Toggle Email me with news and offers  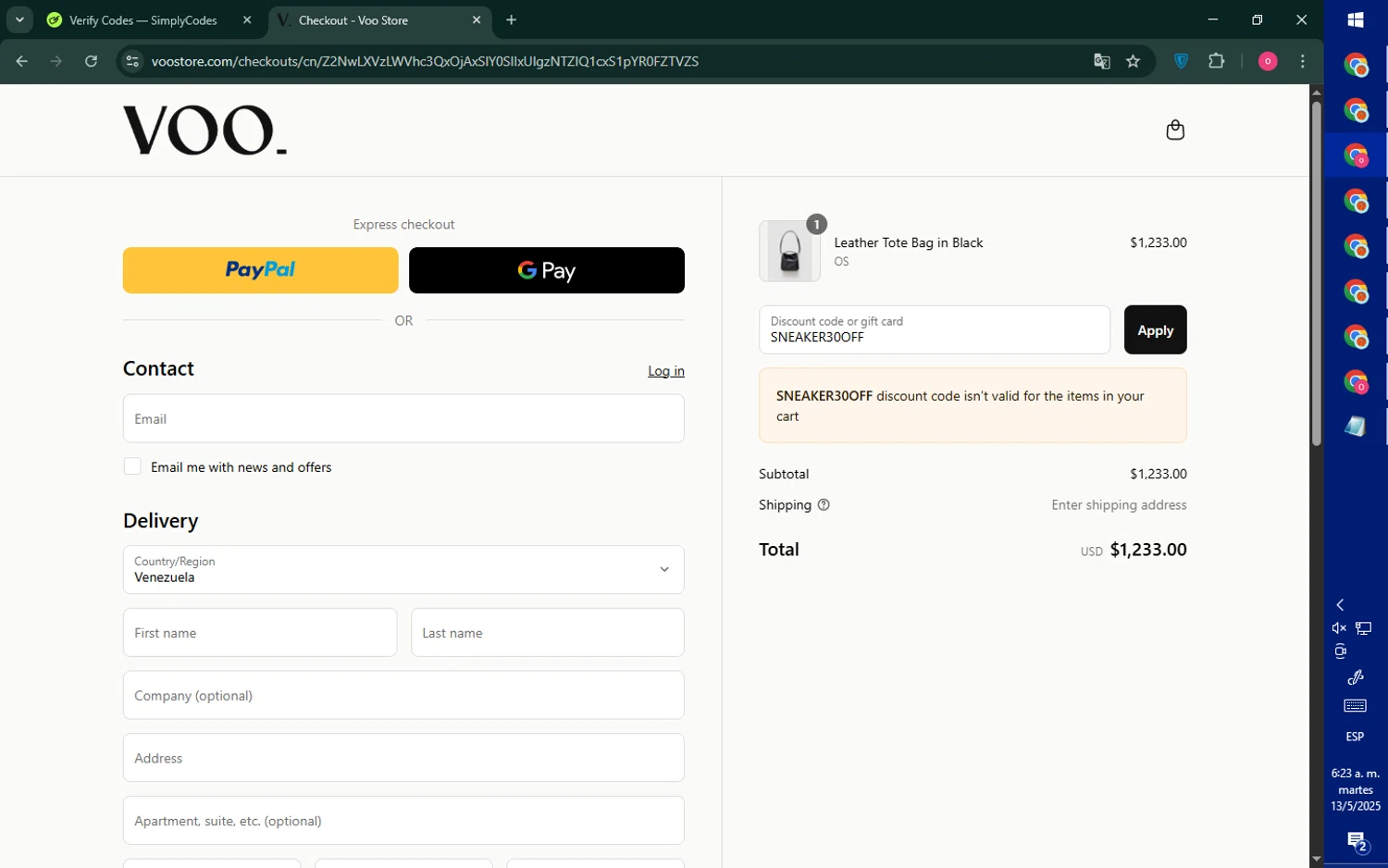coord(132,466)
